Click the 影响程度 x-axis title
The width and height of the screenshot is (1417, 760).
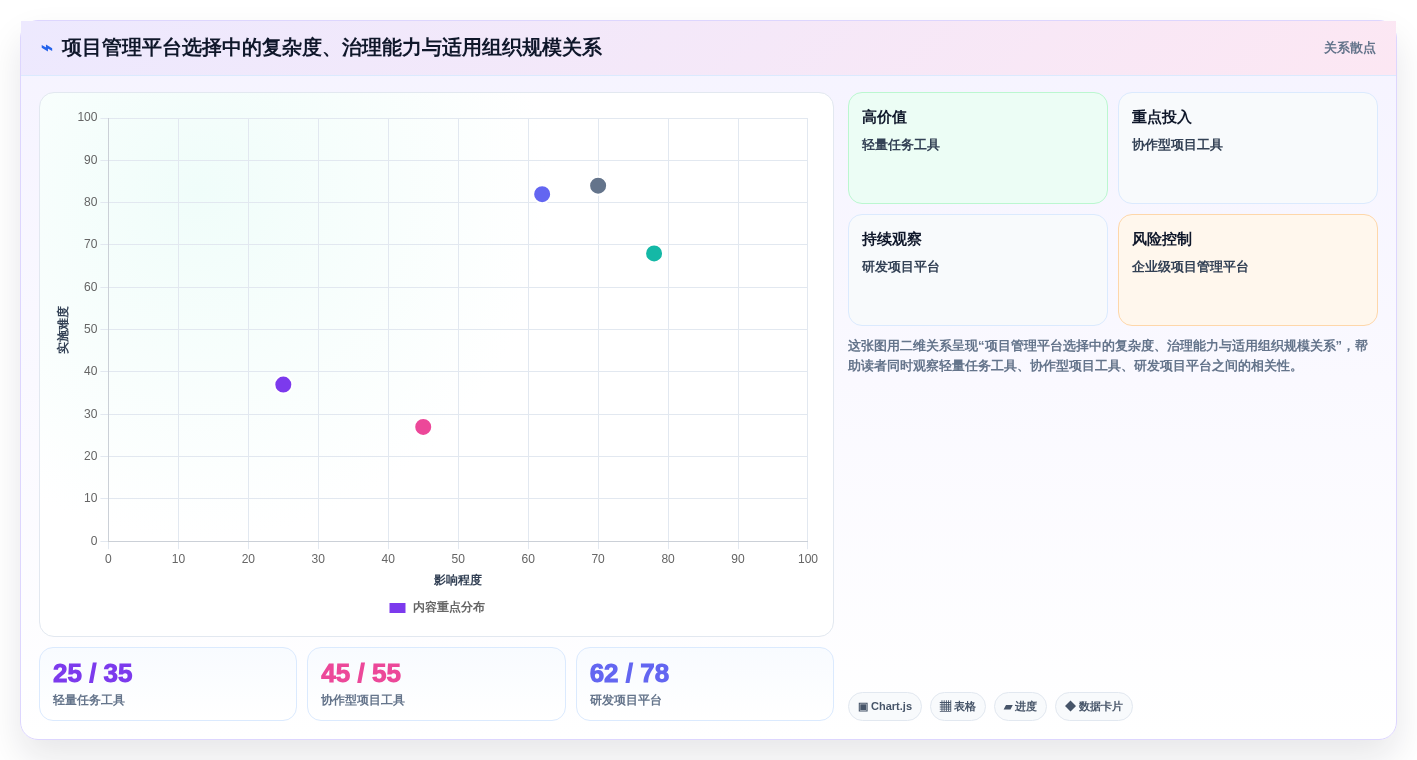(458, 580)
